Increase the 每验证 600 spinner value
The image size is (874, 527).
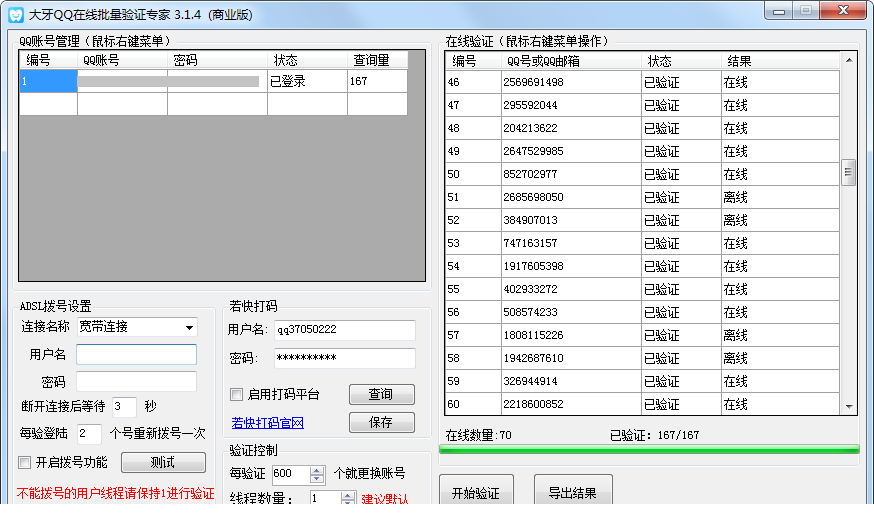point(317,470)
